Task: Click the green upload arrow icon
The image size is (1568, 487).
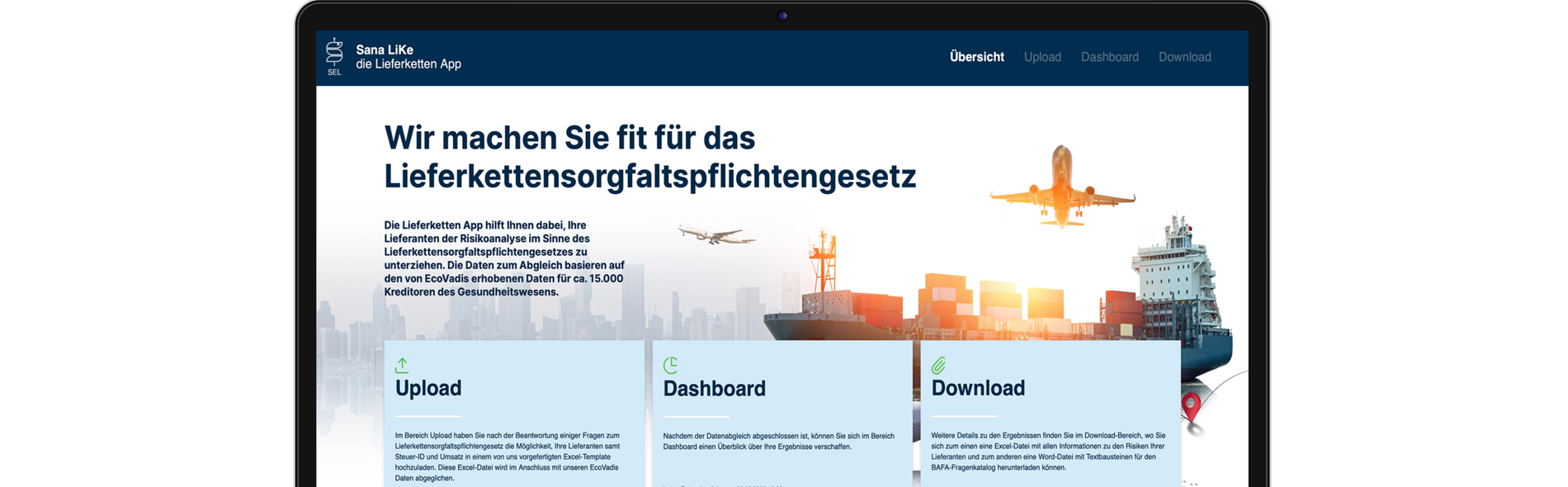Action: pyautogui.click(x=402, y=365)
